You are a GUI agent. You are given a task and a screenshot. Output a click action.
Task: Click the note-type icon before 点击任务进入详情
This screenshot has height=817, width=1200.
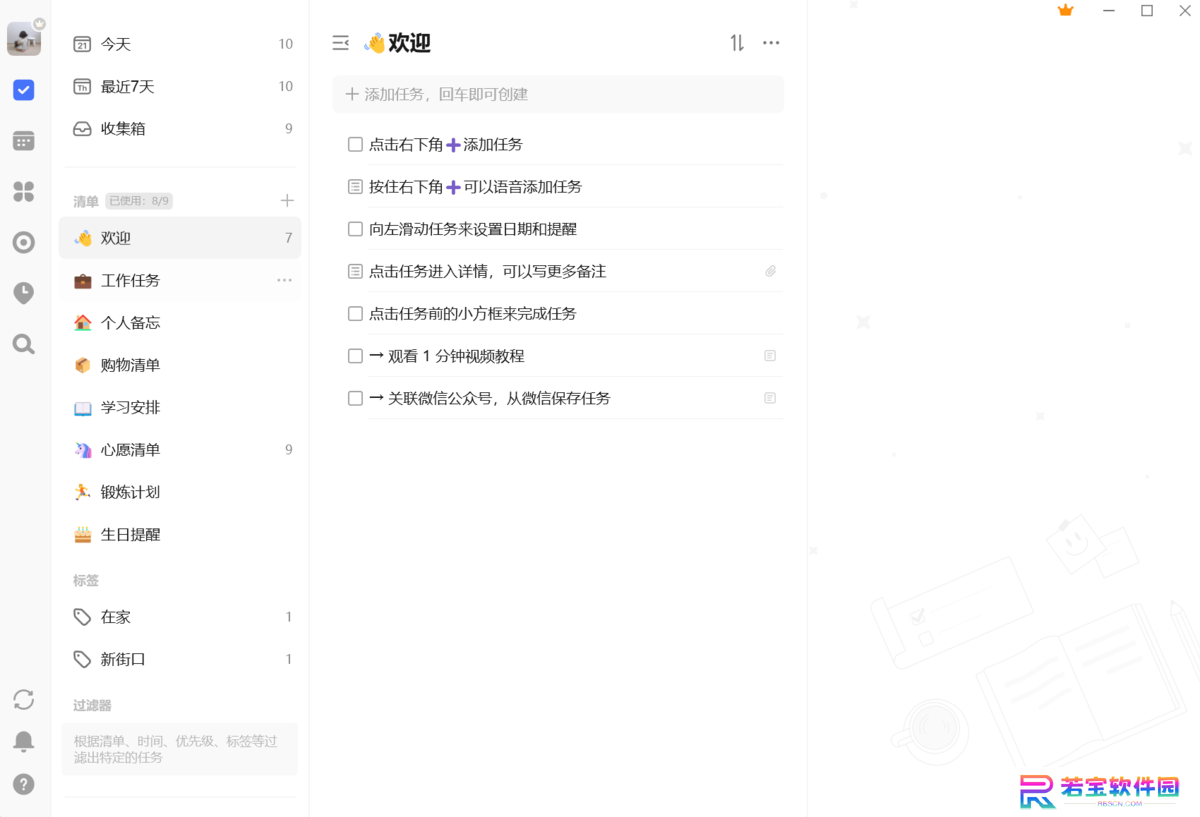355,271
